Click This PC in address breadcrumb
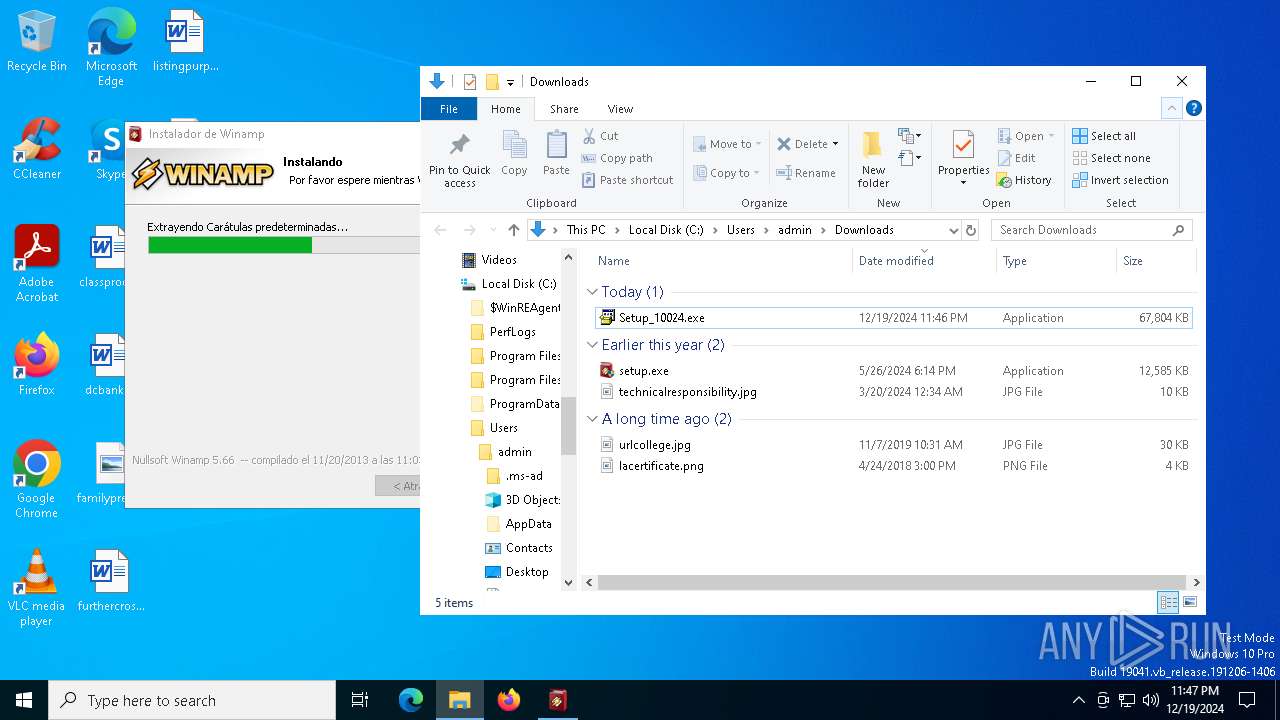The height and width of the screenshot is (720, 1280). pos(586,230)
